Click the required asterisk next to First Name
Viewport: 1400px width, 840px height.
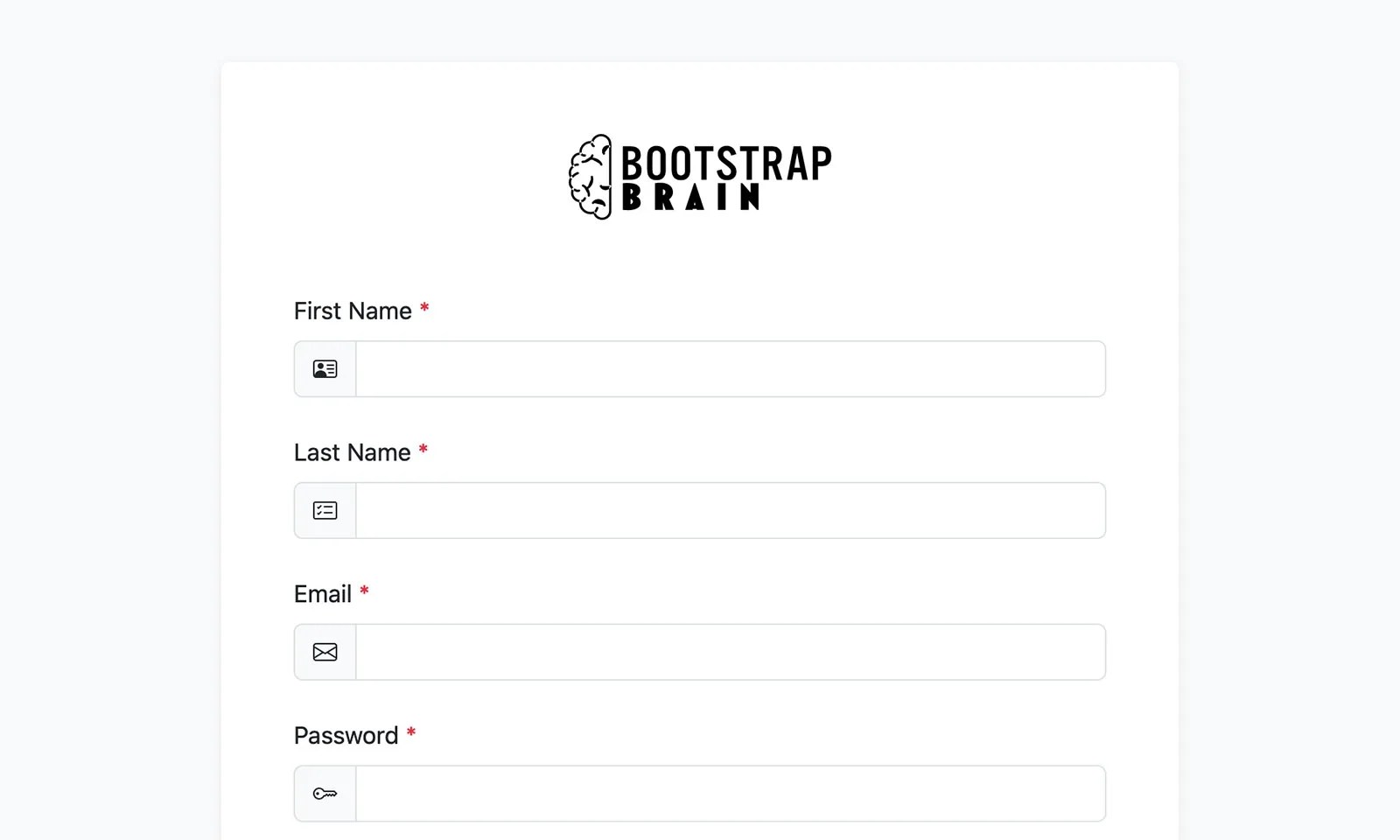tap(424, 309)
